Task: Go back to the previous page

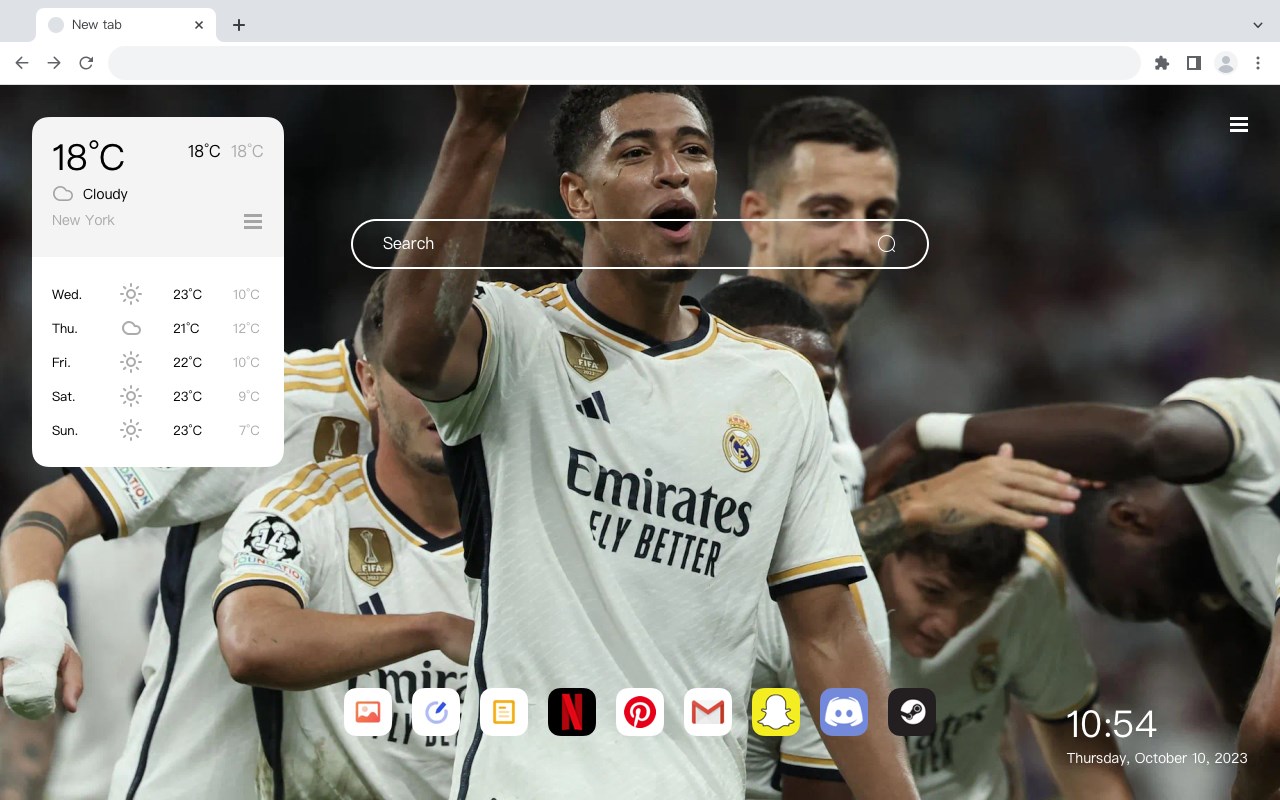Action: coord(22,63)
